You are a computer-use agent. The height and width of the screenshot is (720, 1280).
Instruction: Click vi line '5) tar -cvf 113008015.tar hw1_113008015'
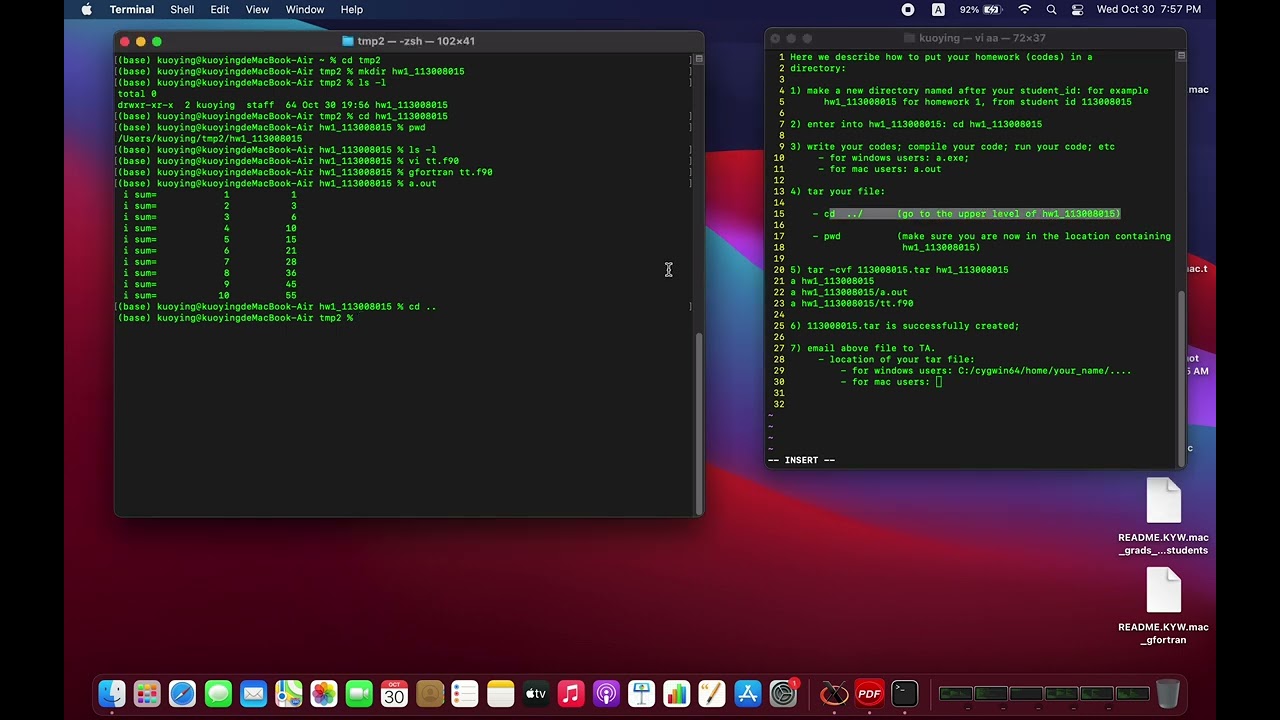click(899, 270)
